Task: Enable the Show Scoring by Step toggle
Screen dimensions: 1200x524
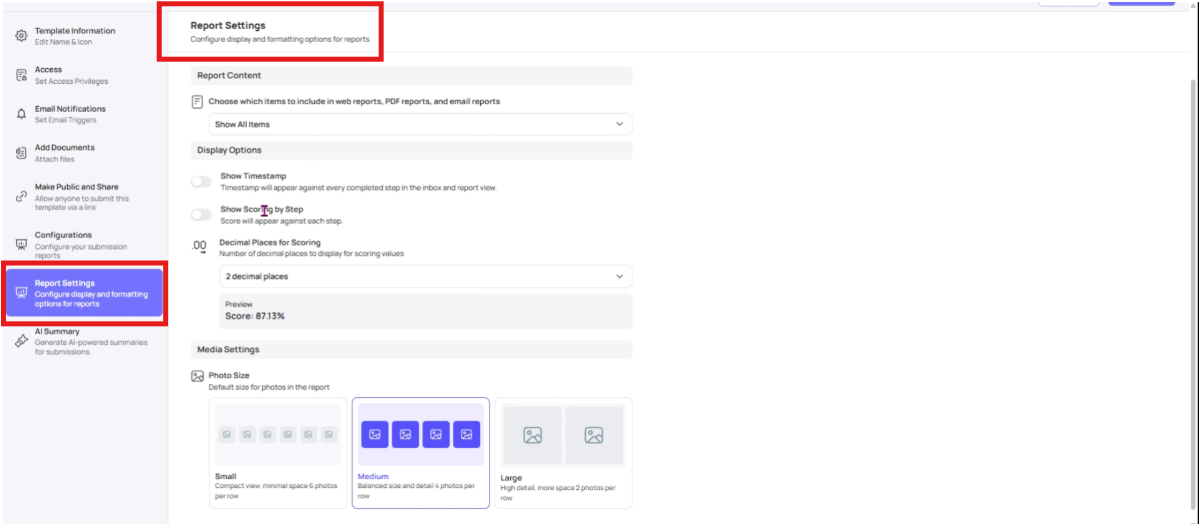Action: 201,214
